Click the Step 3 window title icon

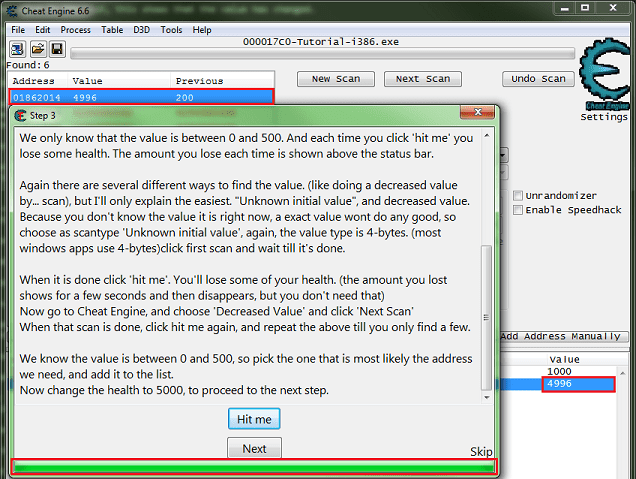point(20,116)
